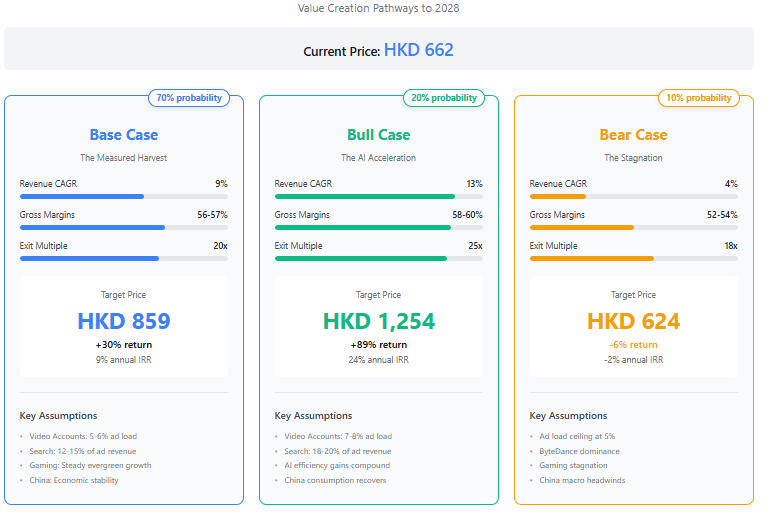This screenshot has width=767, height=515.
Task: Click the 10% probability badge
Action: [699, 98]
